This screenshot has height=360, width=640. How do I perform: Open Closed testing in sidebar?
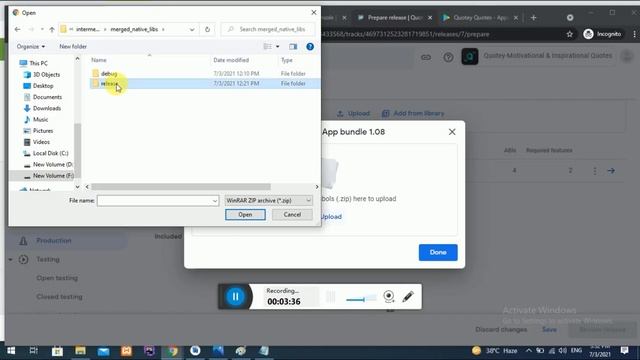click(60, 297)
